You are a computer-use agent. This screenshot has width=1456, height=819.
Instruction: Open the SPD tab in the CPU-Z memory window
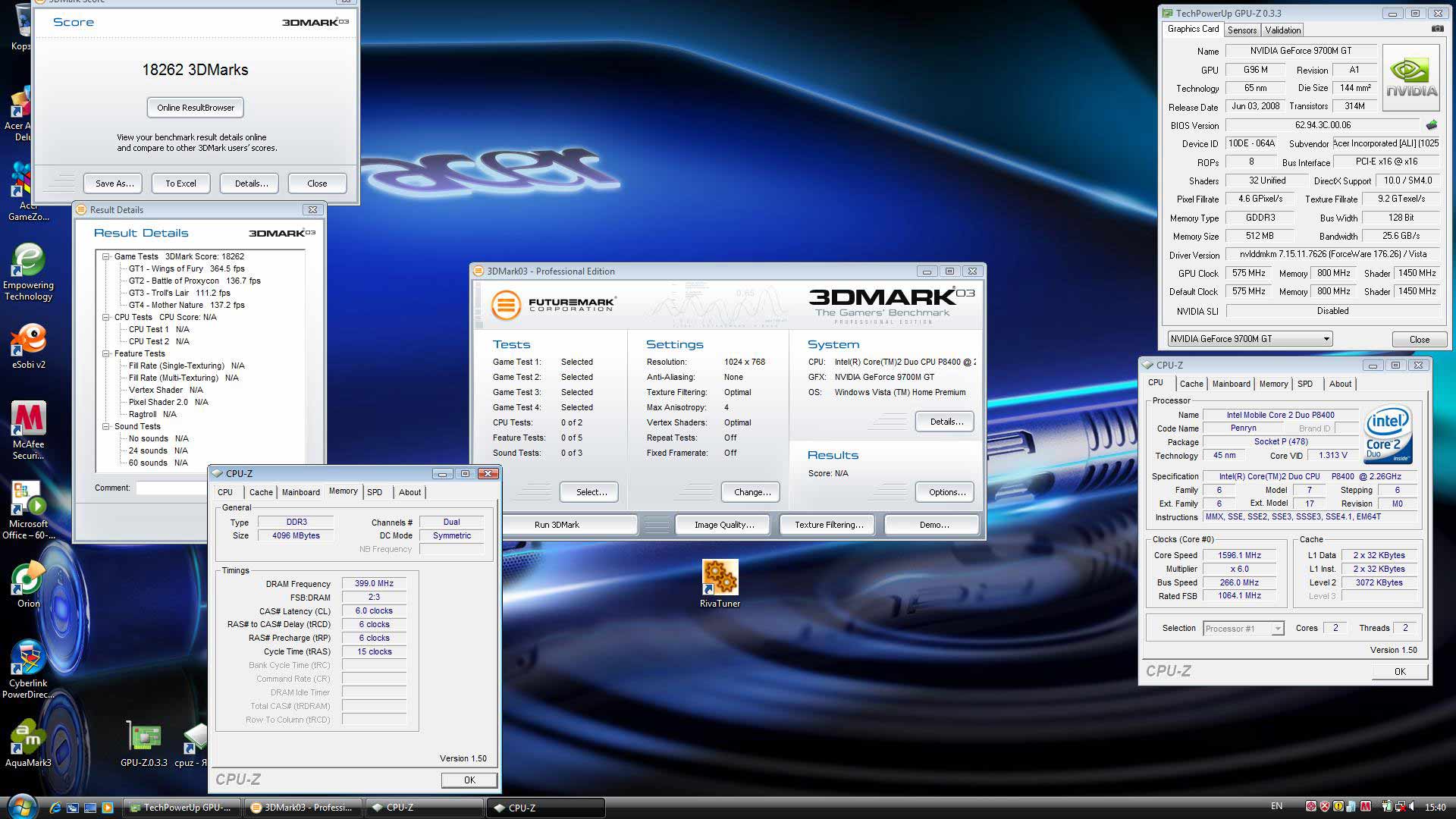[375, 492]
